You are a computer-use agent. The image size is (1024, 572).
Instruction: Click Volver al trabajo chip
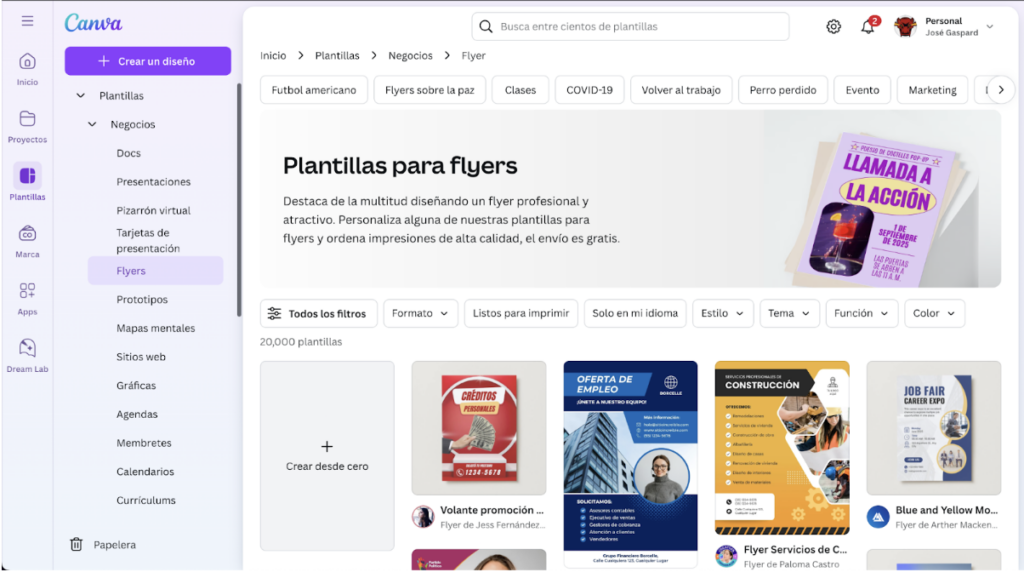[x=681, y=90]
